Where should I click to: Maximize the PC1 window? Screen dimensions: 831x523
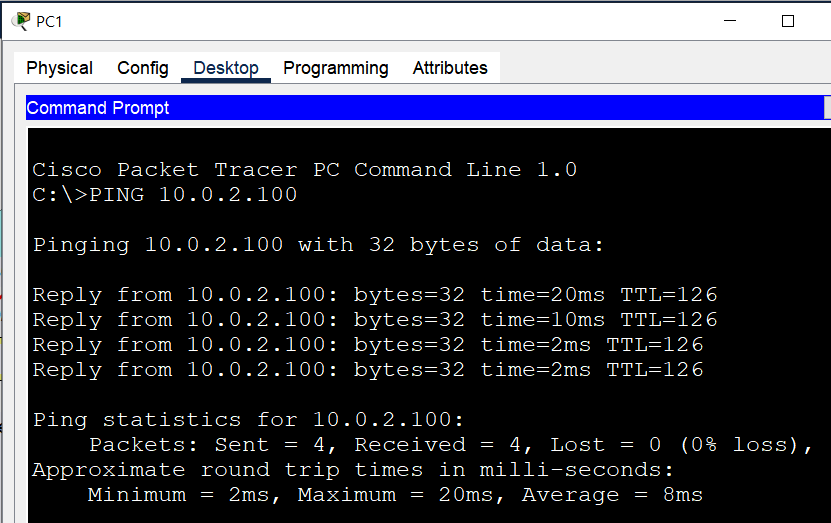coord(788,21)
